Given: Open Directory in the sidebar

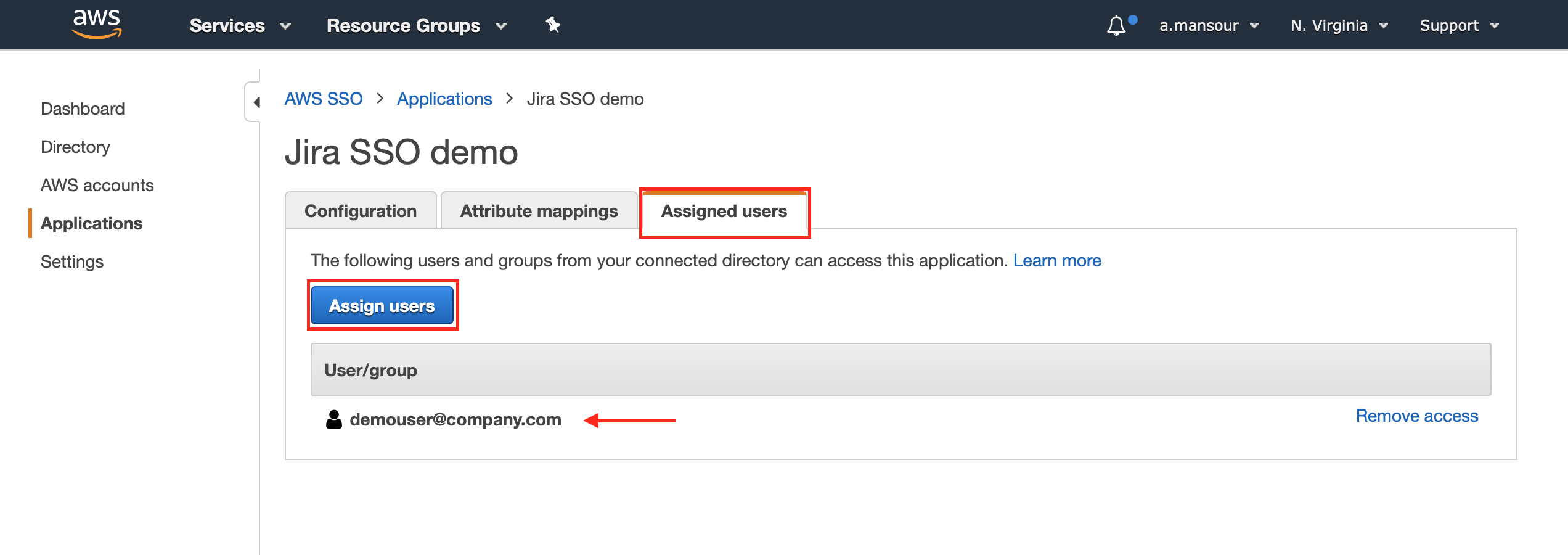Looking at the screenshot, I should [x=75, y=147].
